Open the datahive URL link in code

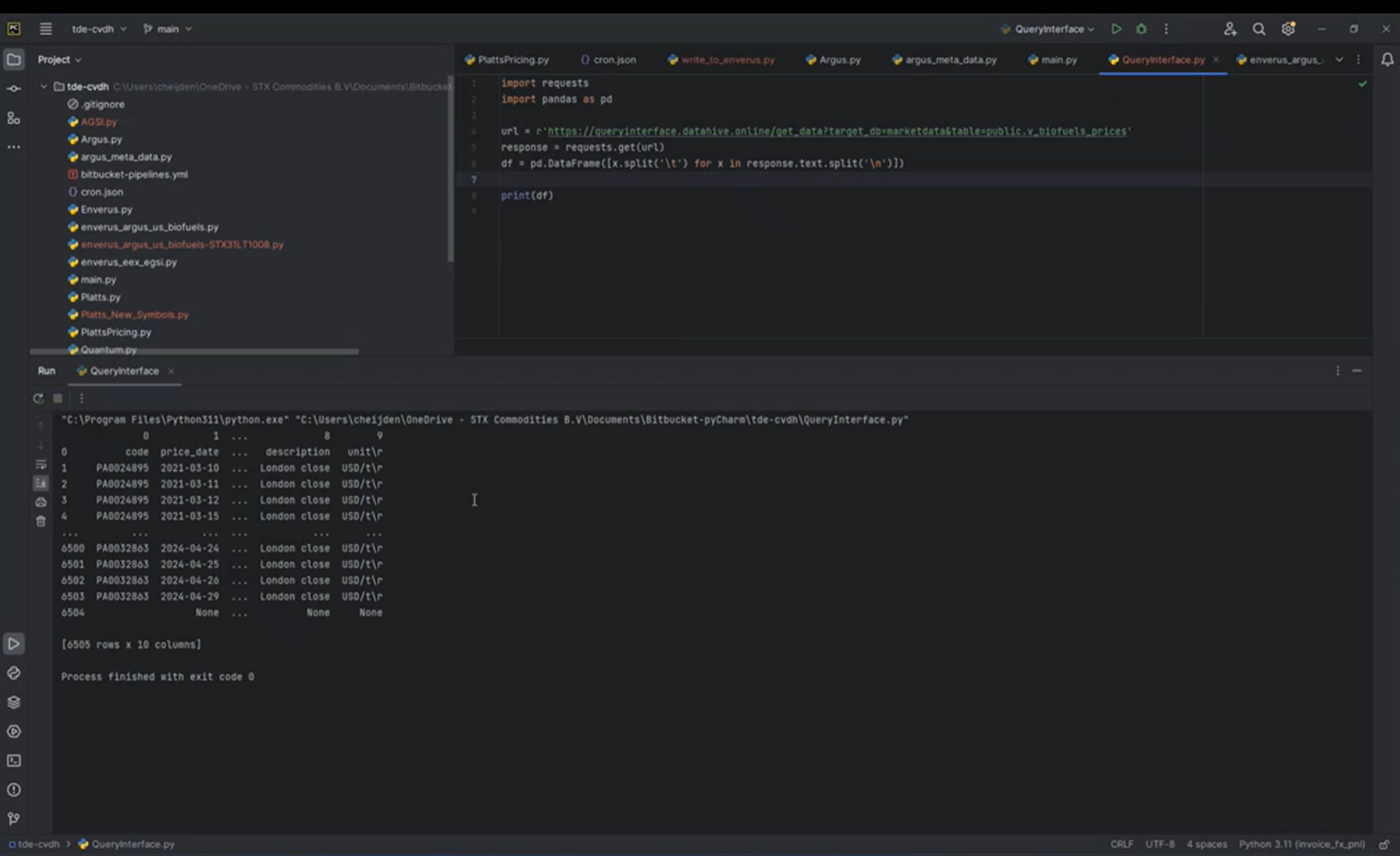[837, 131]
